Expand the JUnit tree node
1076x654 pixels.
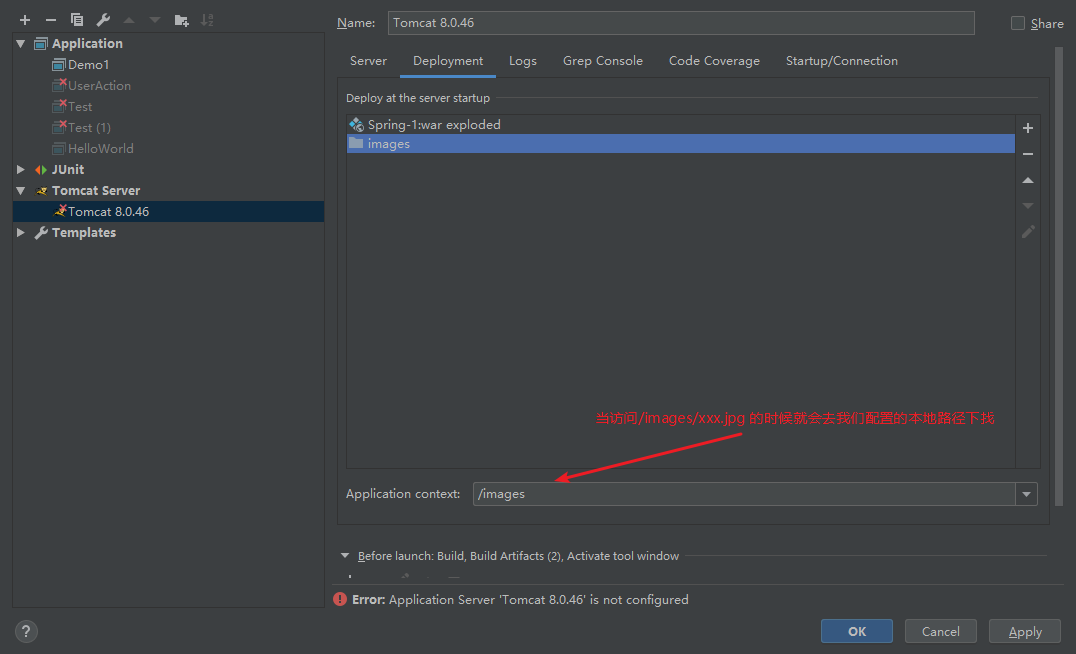point(21,170)
